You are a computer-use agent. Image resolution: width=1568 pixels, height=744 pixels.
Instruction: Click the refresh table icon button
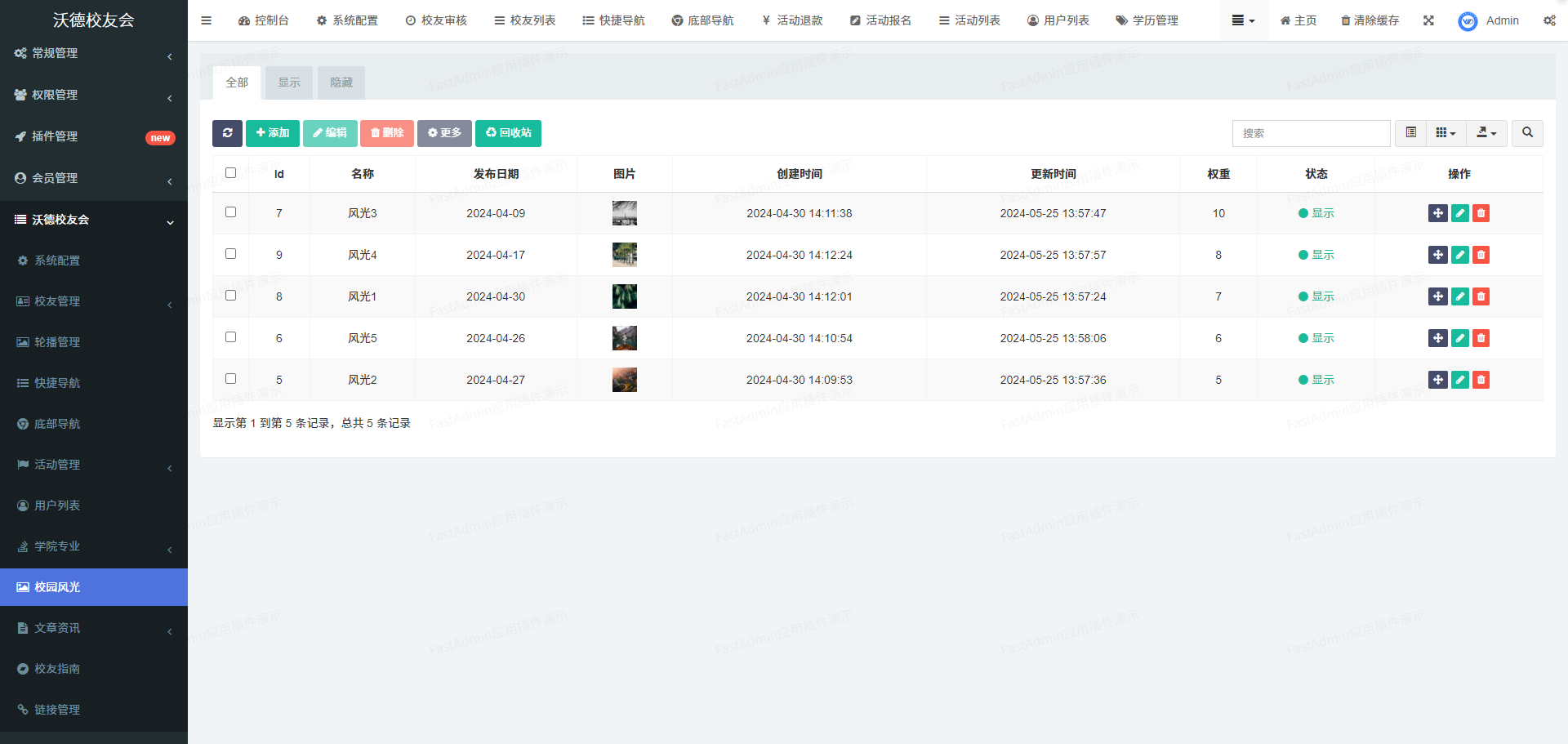coord(227,133)
